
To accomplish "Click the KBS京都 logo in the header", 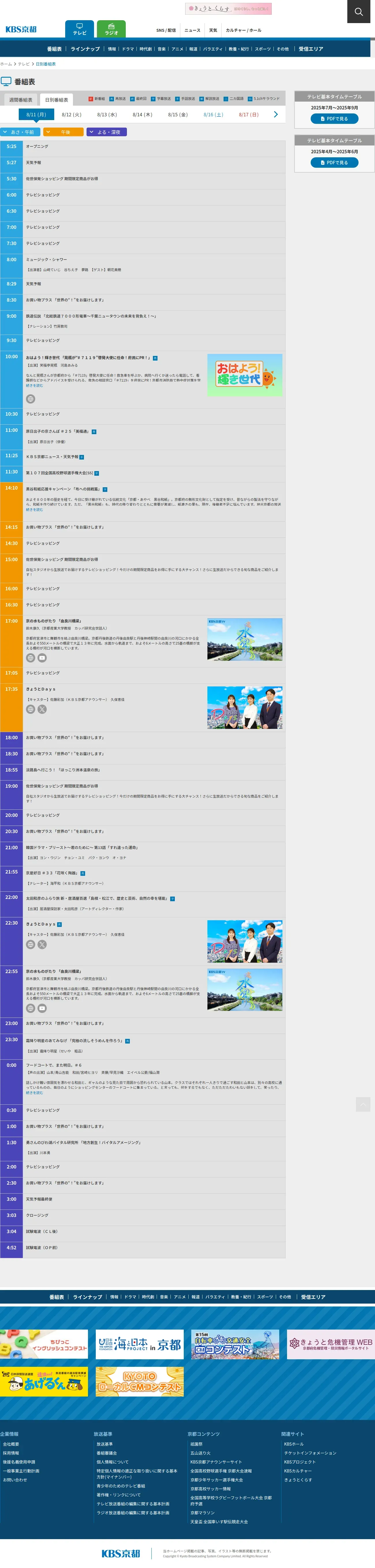I will point(21,29).
